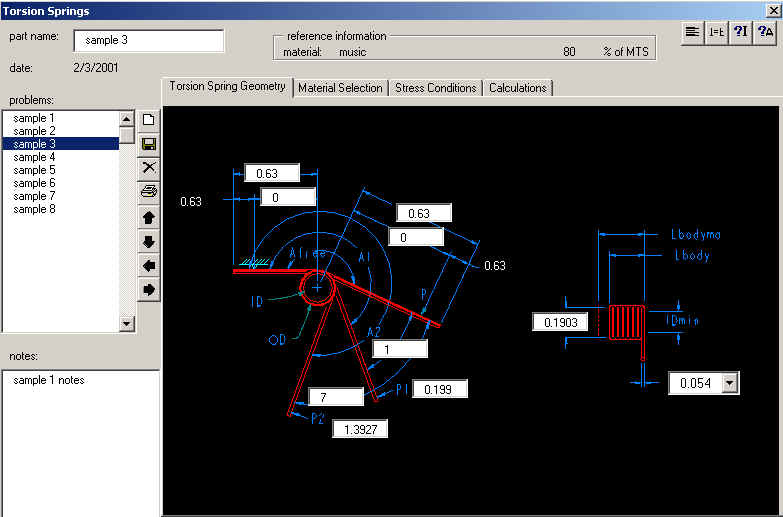
Task: Save the problem with the floppy disk icon
Action: click(x=149, y=144)
